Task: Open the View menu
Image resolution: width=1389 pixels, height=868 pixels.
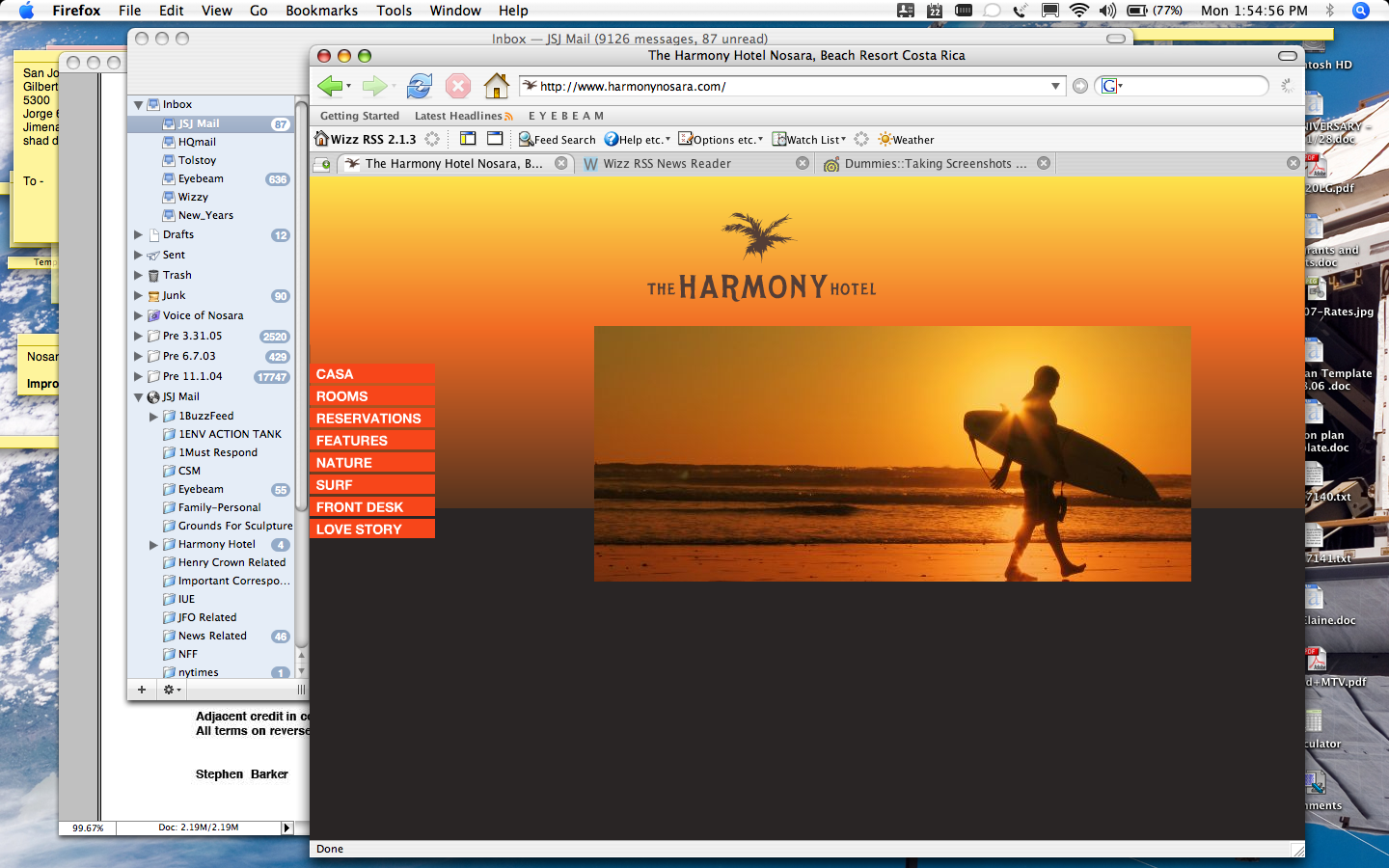Action: [x=217, y=11]
